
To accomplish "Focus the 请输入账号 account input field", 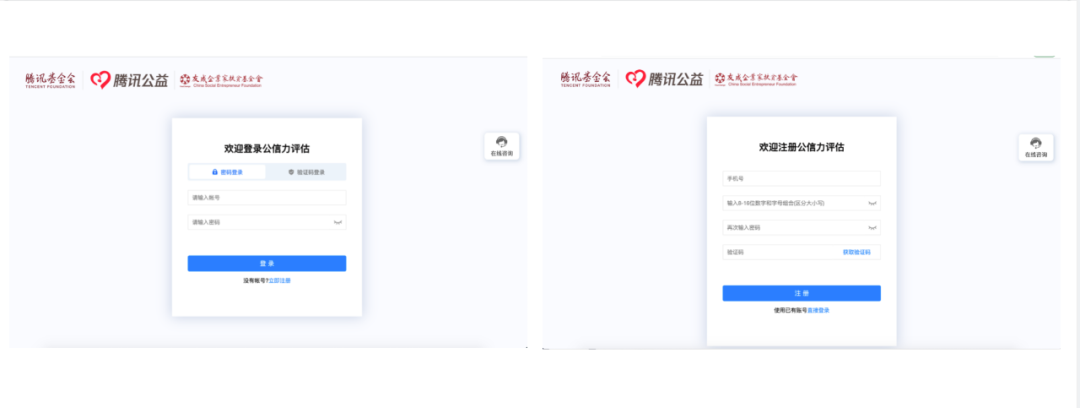I will pyautogui.click(x=266, y=197).
